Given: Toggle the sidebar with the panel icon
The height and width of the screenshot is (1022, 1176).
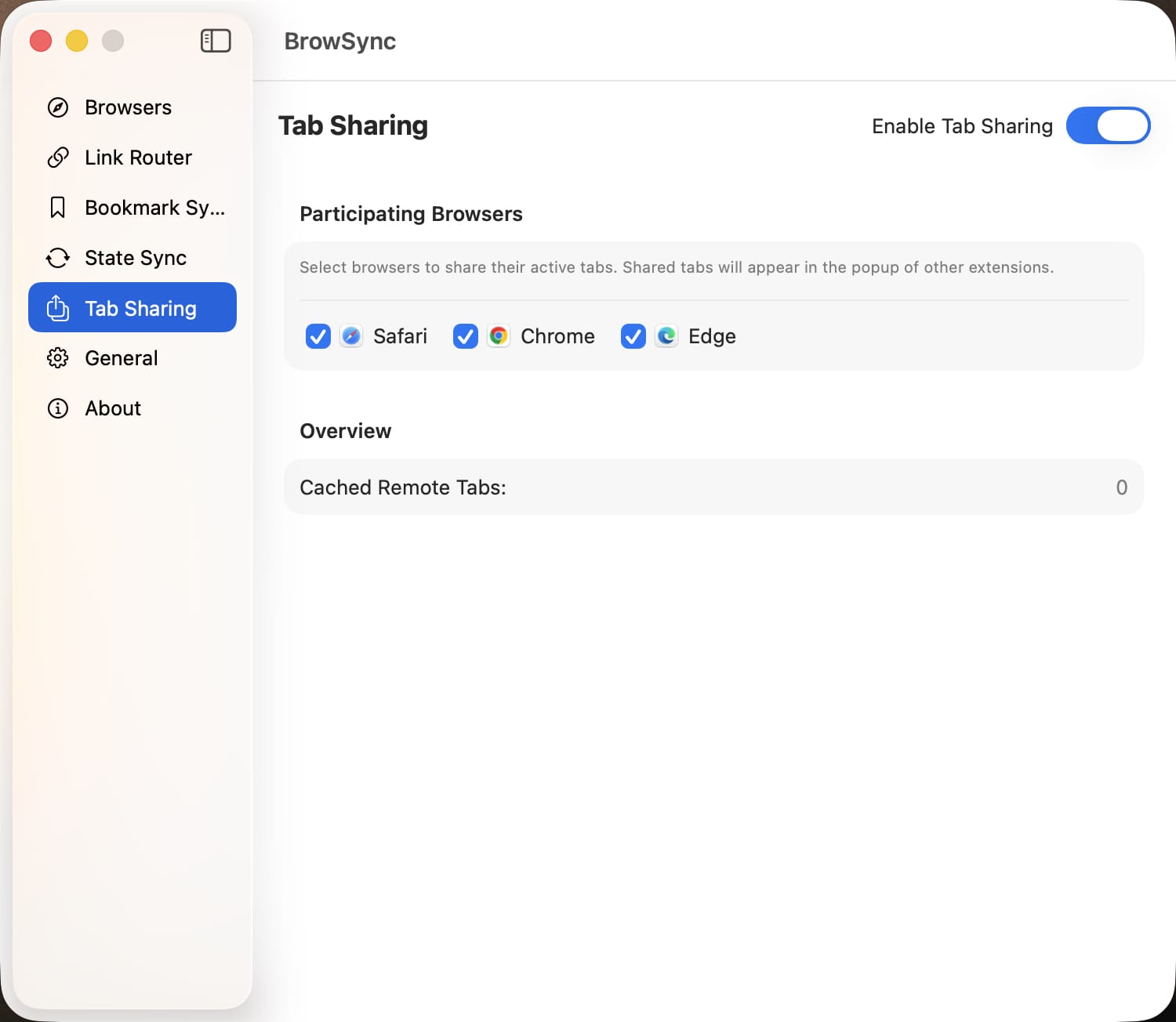Looking at the screenshot, I should (x=216, y=41).
